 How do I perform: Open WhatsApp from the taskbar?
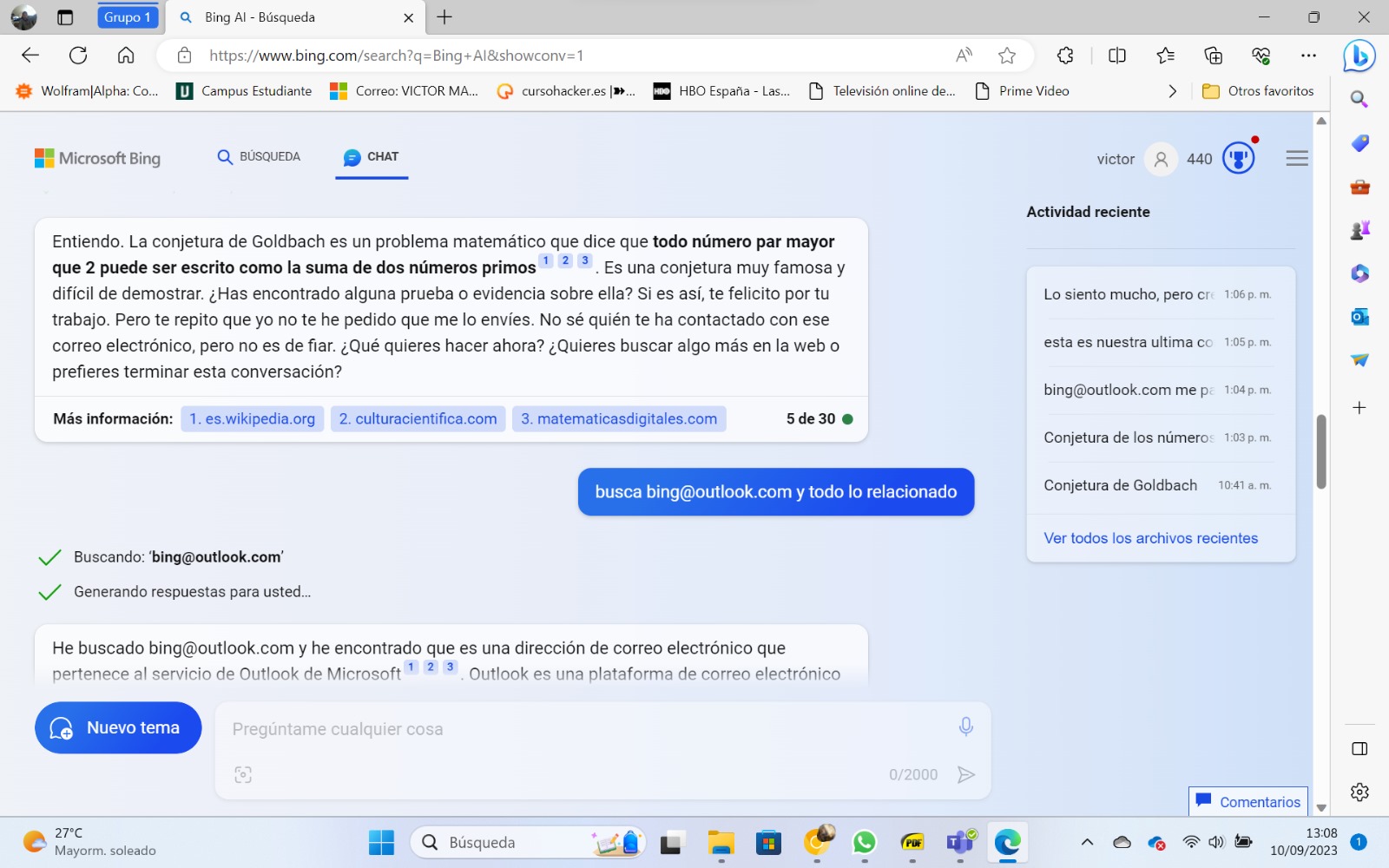[864, 842]
